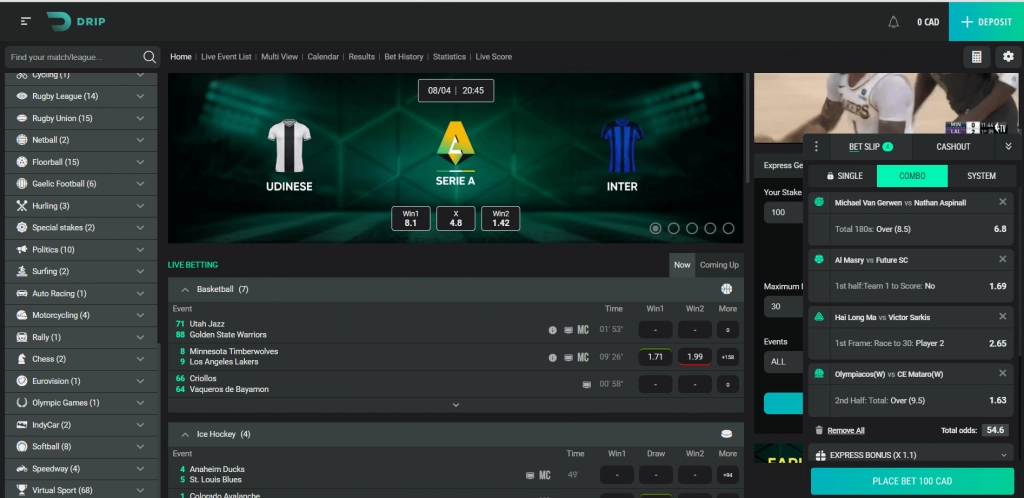Switch live betting to Coming Up

tap(719, 265)
